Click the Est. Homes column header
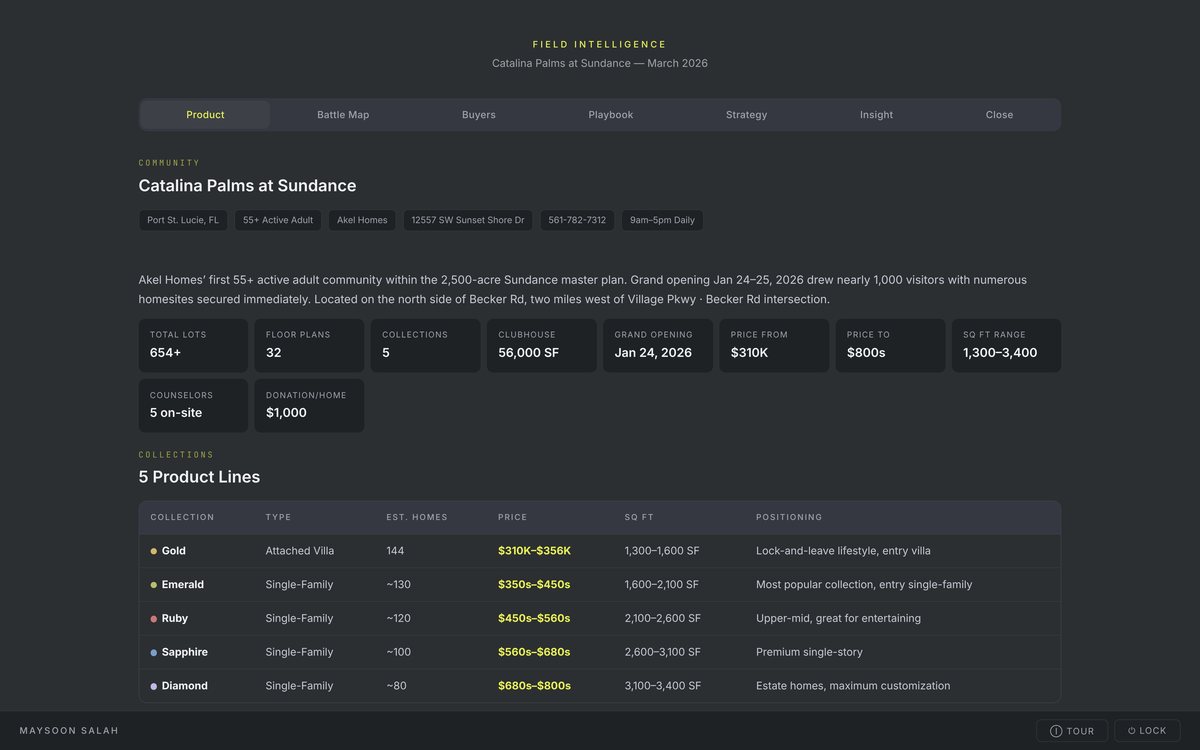The width and height of the screenshot is (1200, 750). (417, 518)
